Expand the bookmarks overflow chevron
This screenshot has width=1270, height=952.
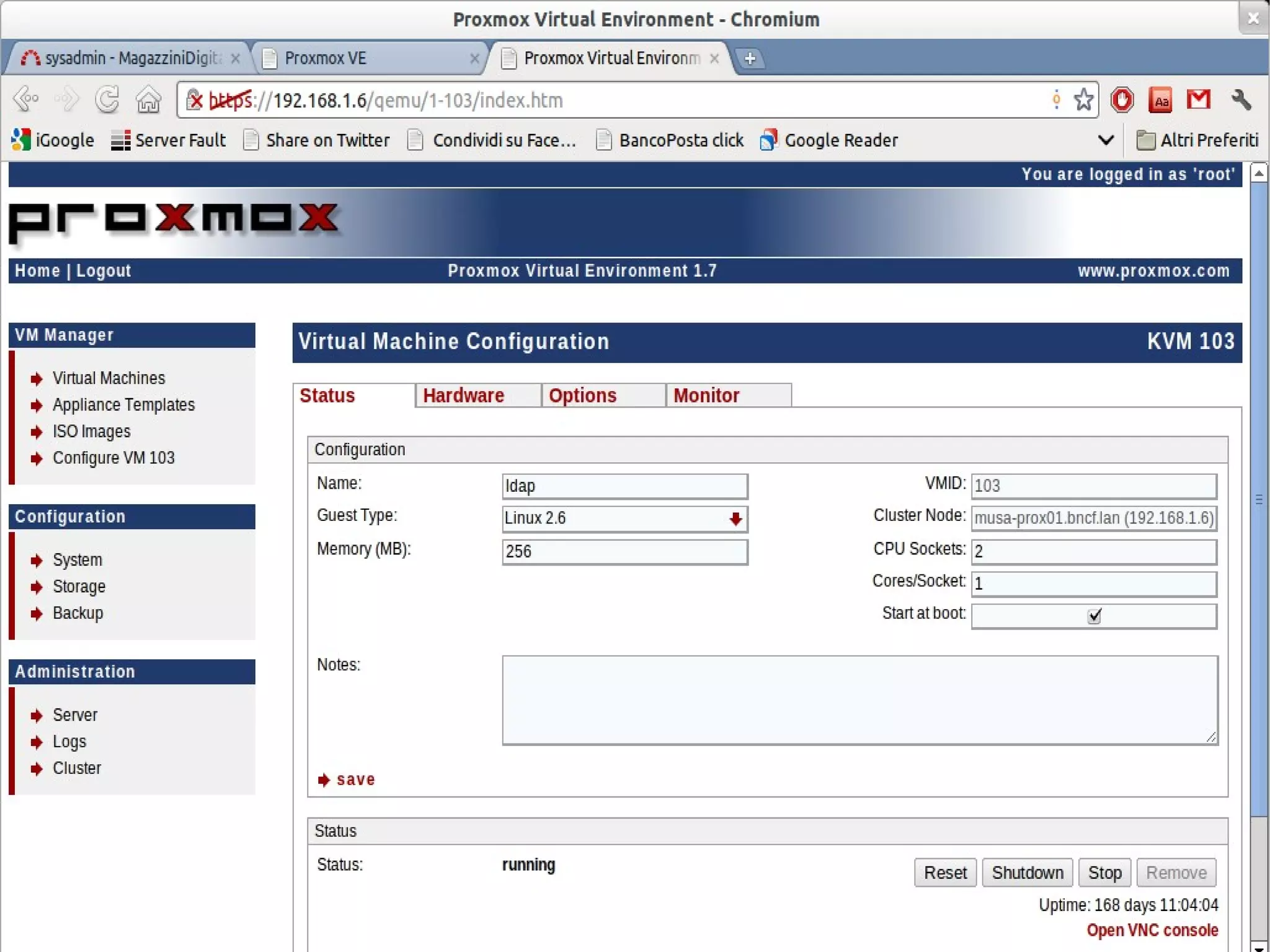1106,140
